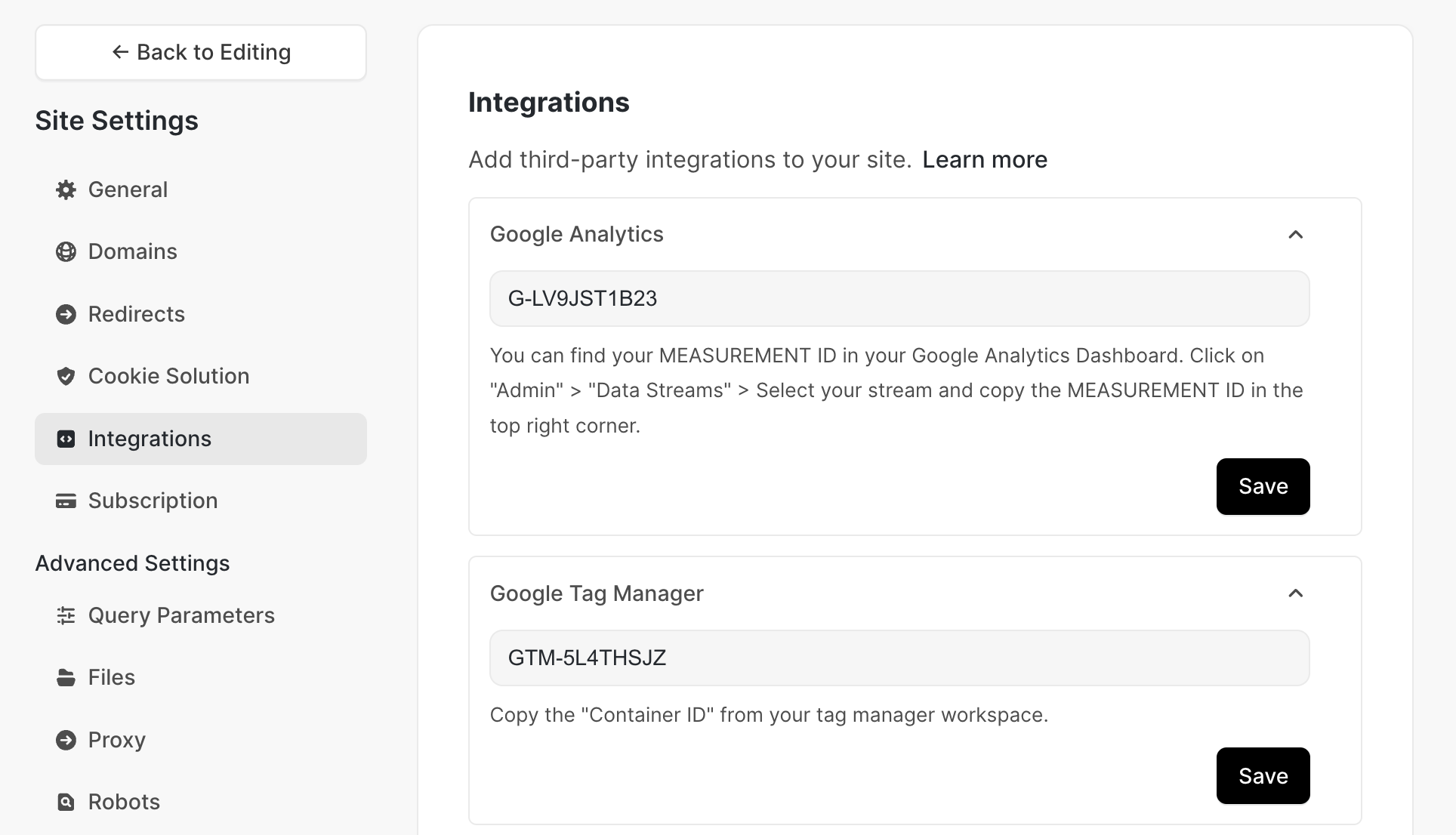
Task: Click the Query Parameters sliders icon
Action: point(66,615)
